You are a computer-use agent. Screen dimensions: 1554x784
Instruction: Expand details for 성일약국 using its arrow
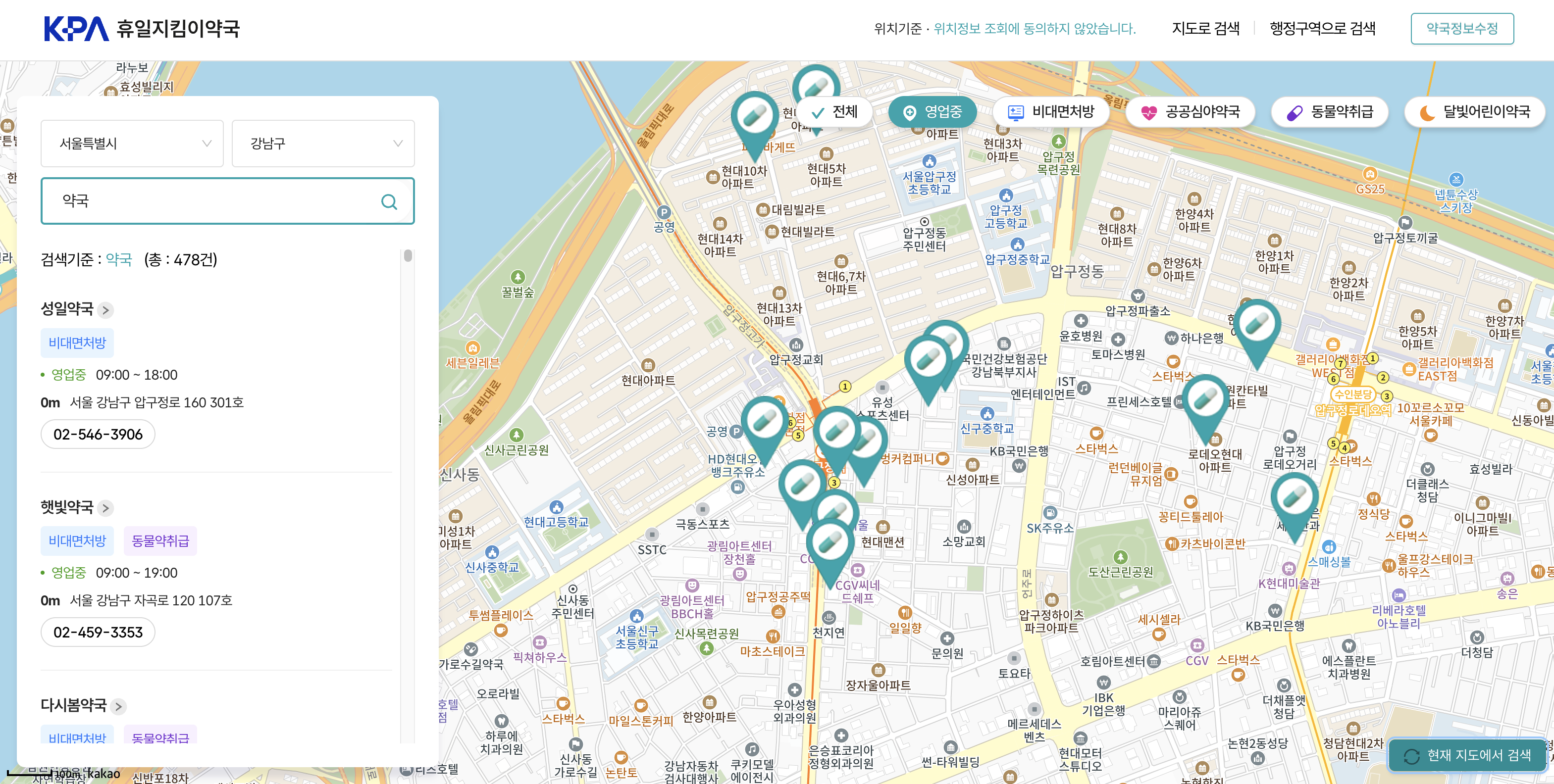click(105, 310)
